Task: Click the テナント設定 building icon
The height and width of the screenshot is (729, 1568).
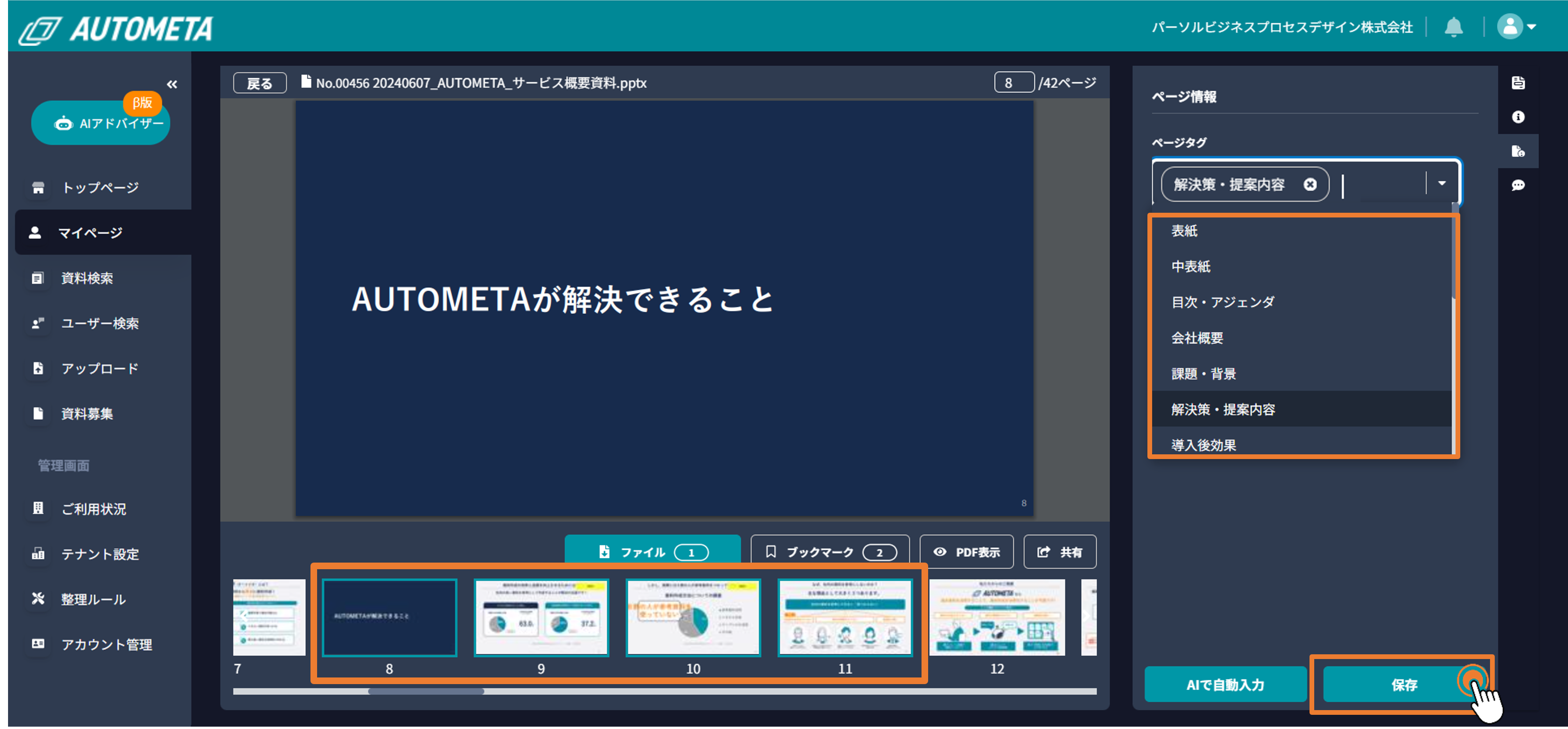Action: click(x=38, y=554)
